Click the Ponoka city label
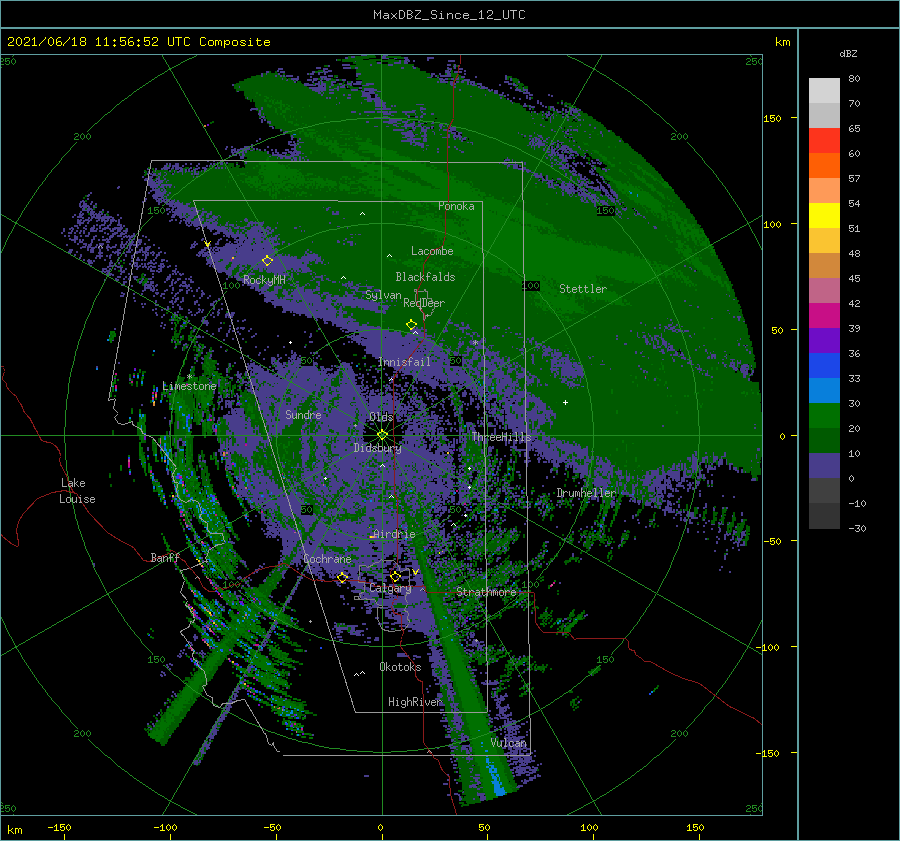The height and width of the screenshot is (841, 900). coord(456,206)
